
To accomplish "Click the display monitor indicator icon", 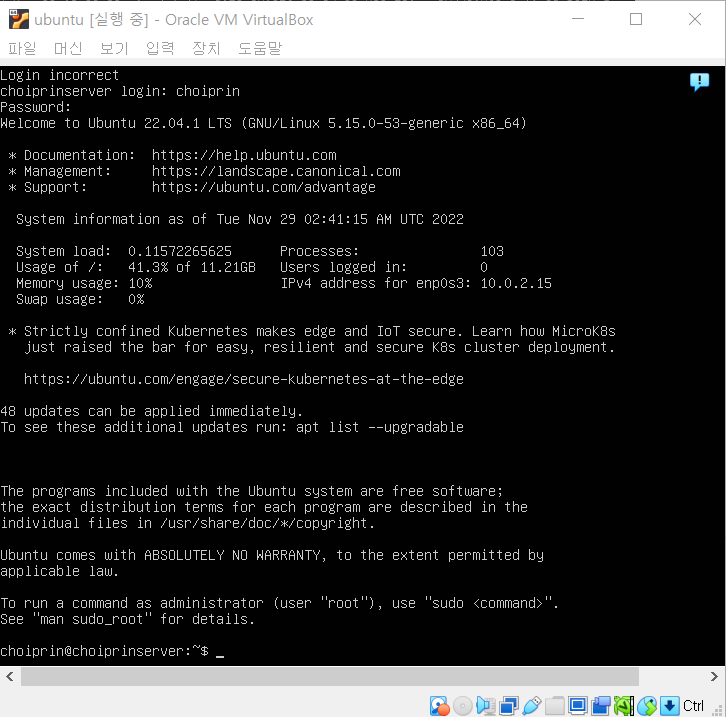I will coord(577,705).
